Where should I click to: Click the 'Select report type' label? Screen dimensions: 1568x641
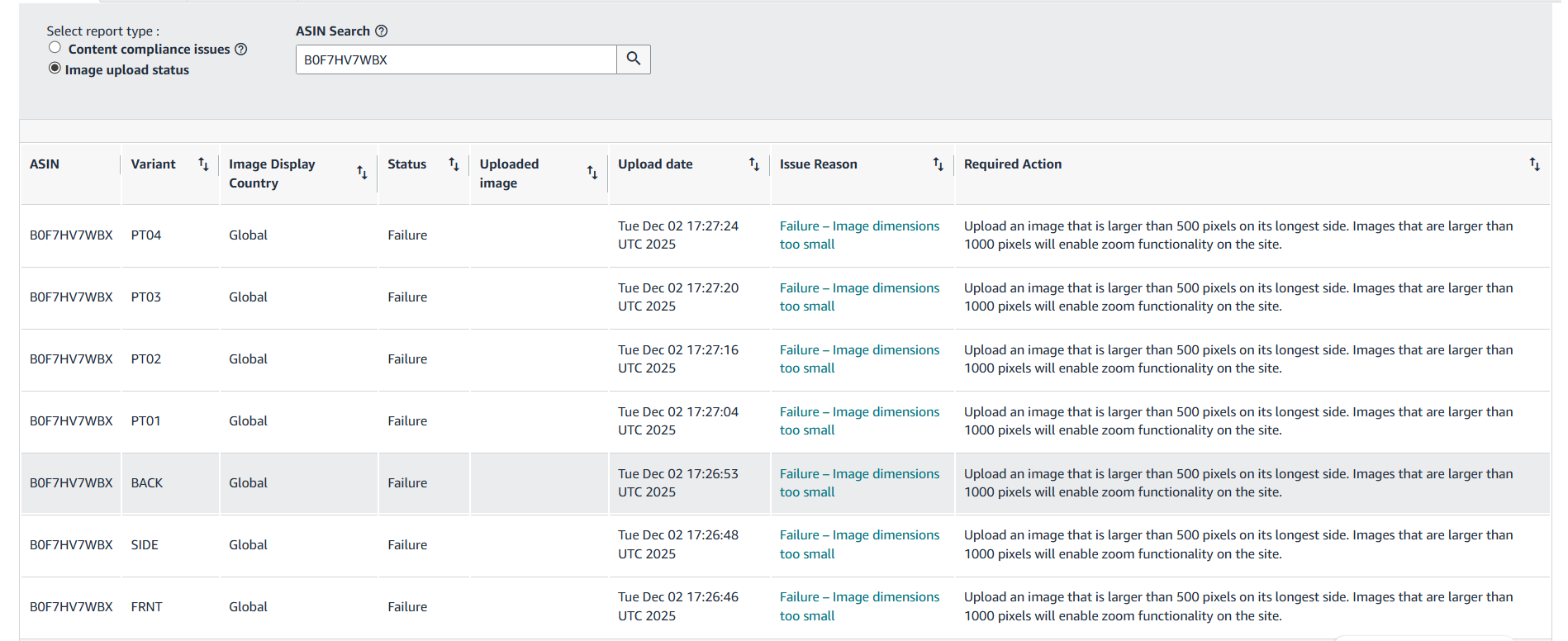click(102, 31)
